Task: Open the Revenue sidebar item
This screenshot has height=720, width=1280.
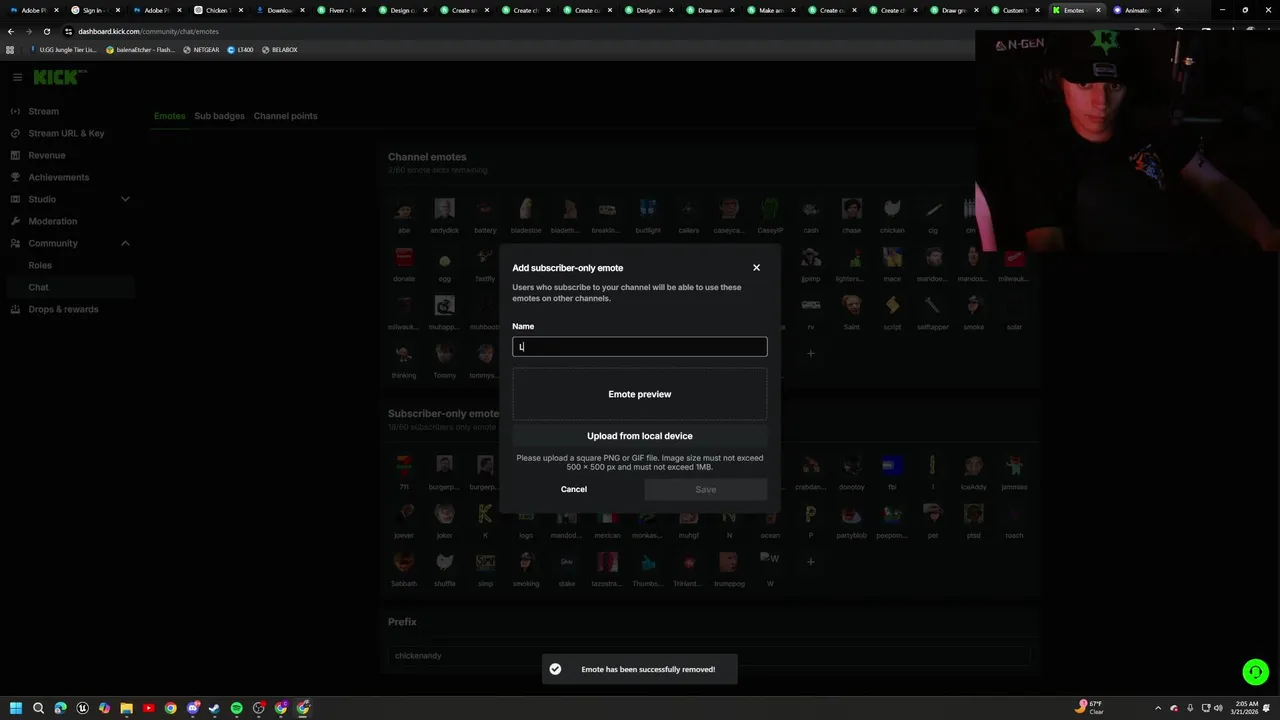Action: [47, 155]
